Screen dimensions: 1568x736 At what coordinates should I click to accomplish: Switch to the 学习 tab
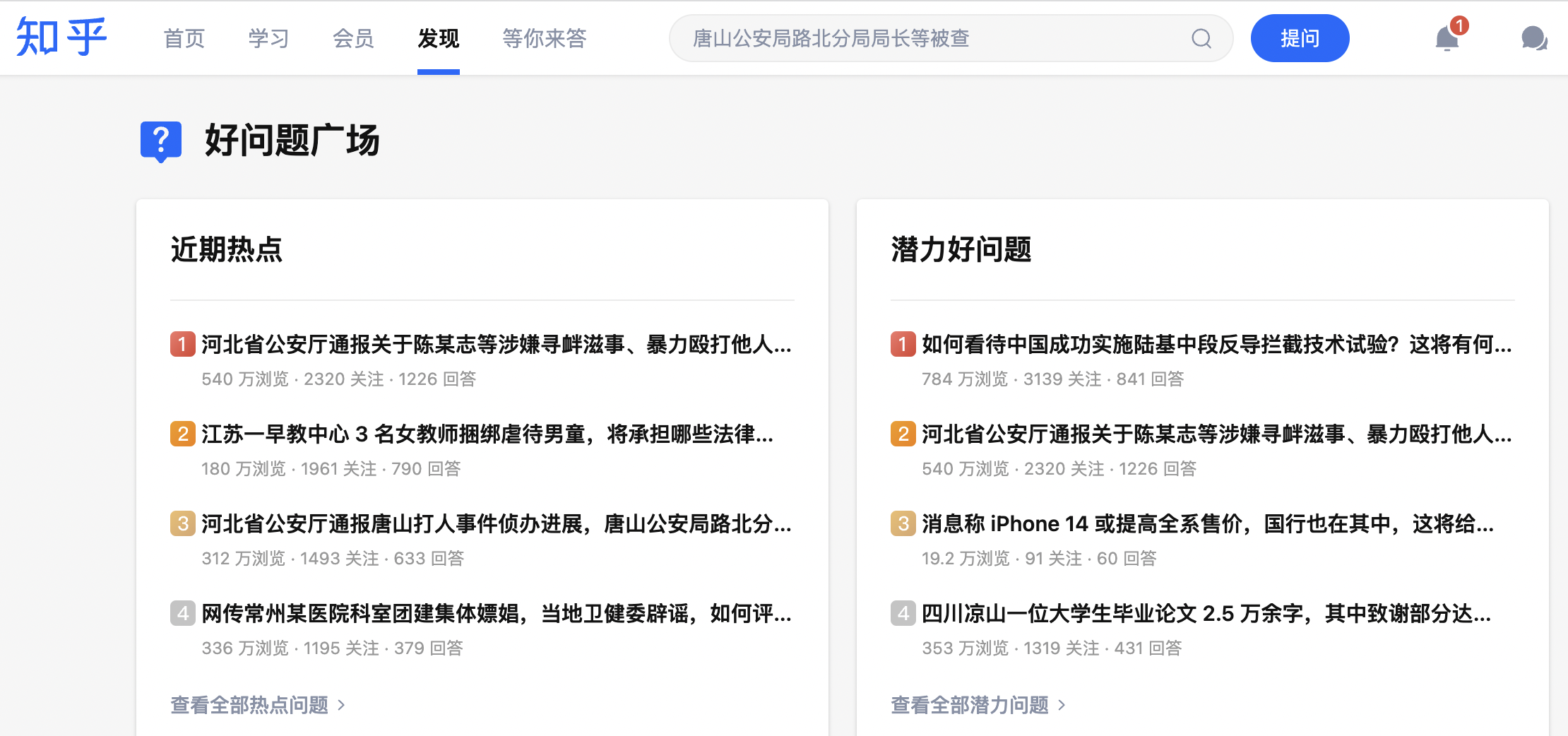coord(268,38)
